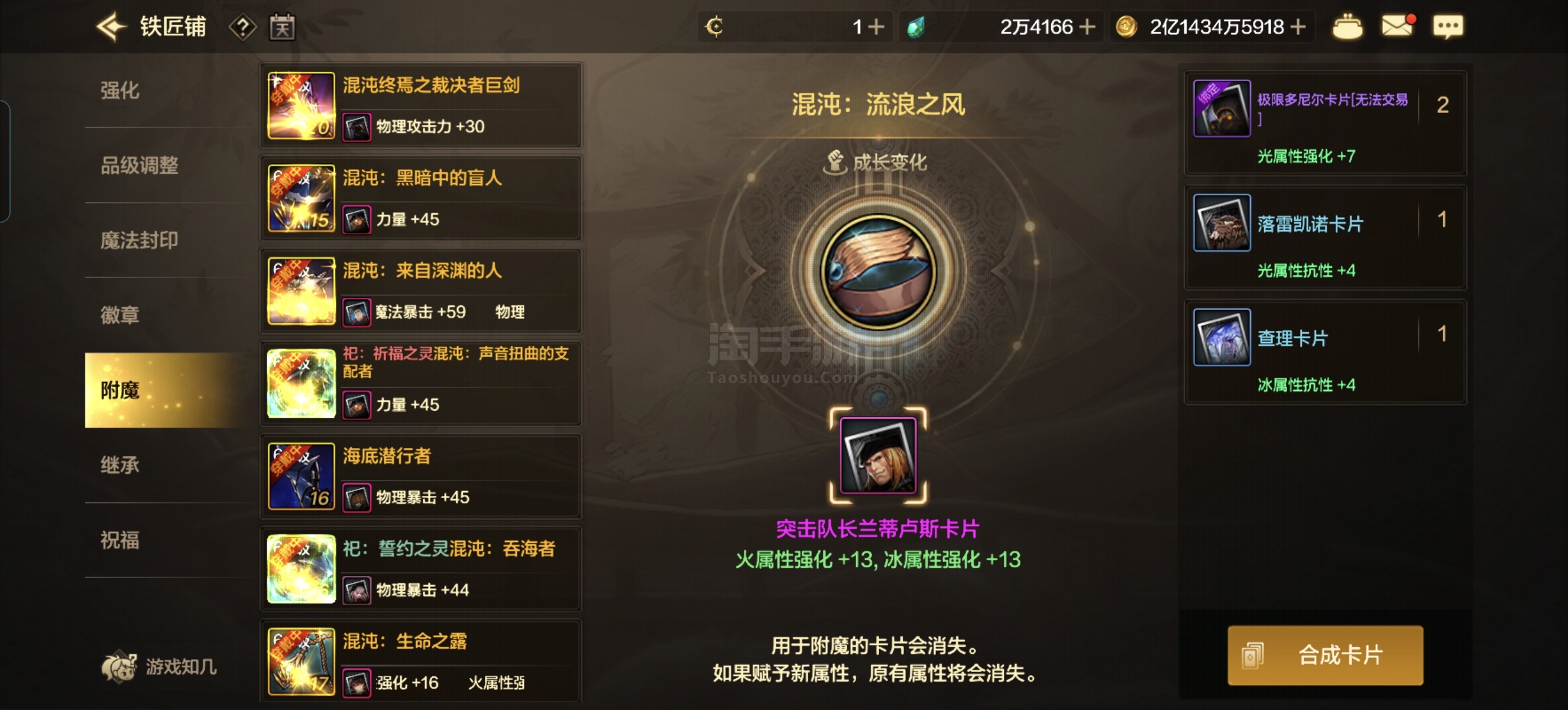Select 海底潜行者 equipment entry
The image size is (1568, 710).
421,476
